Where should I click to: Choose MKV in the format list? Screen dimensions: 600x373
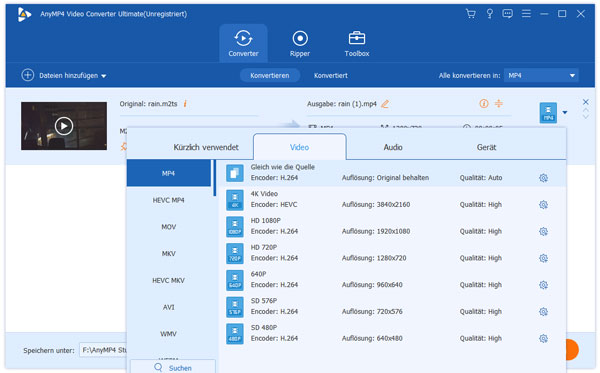[169, 254]
